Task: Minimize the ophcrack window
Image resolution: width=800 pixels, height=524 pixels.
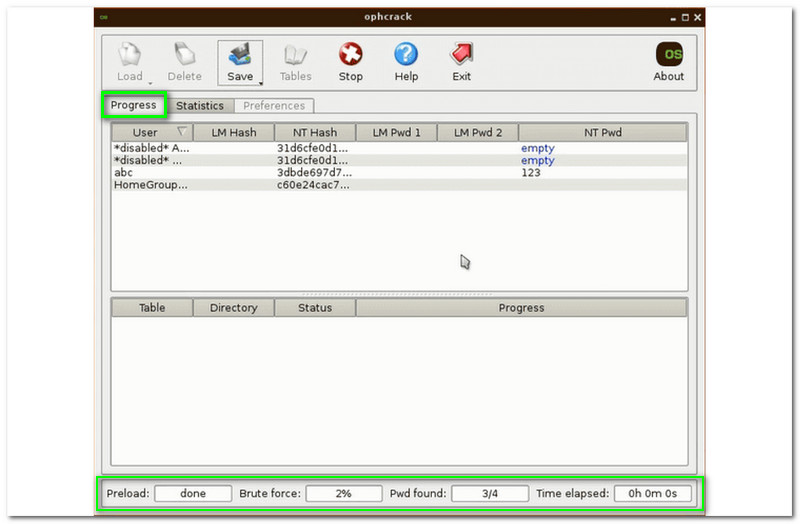Action: click(x=673, y=18)
